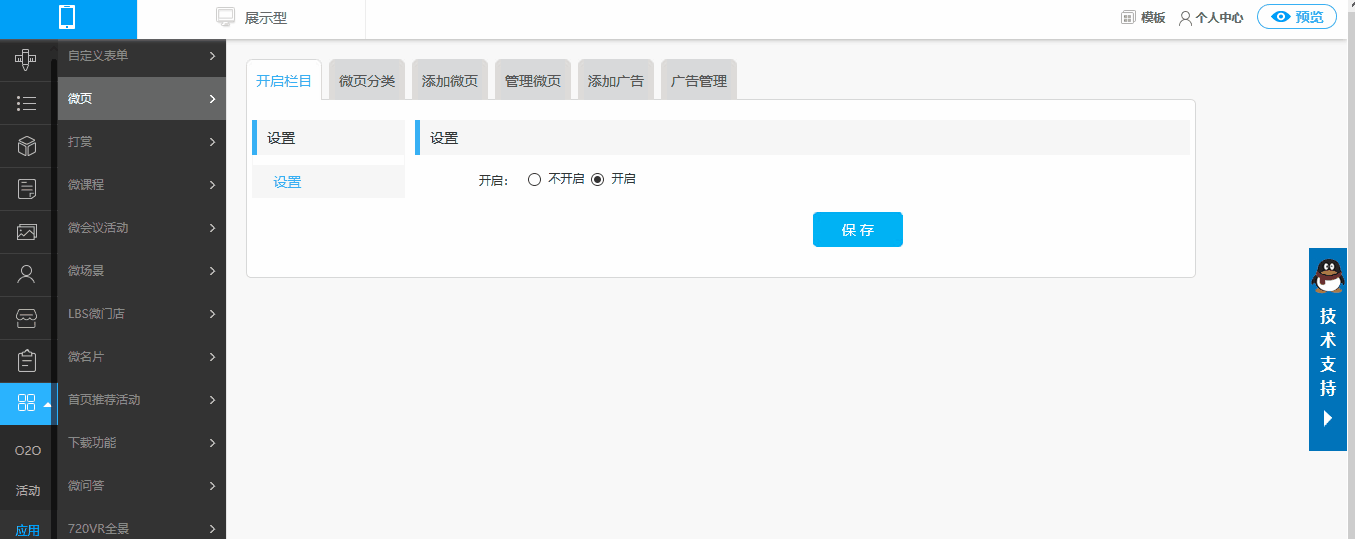The image size is (1355, 539).
Task: Open 模板 link text
Action: point(1153,18)
